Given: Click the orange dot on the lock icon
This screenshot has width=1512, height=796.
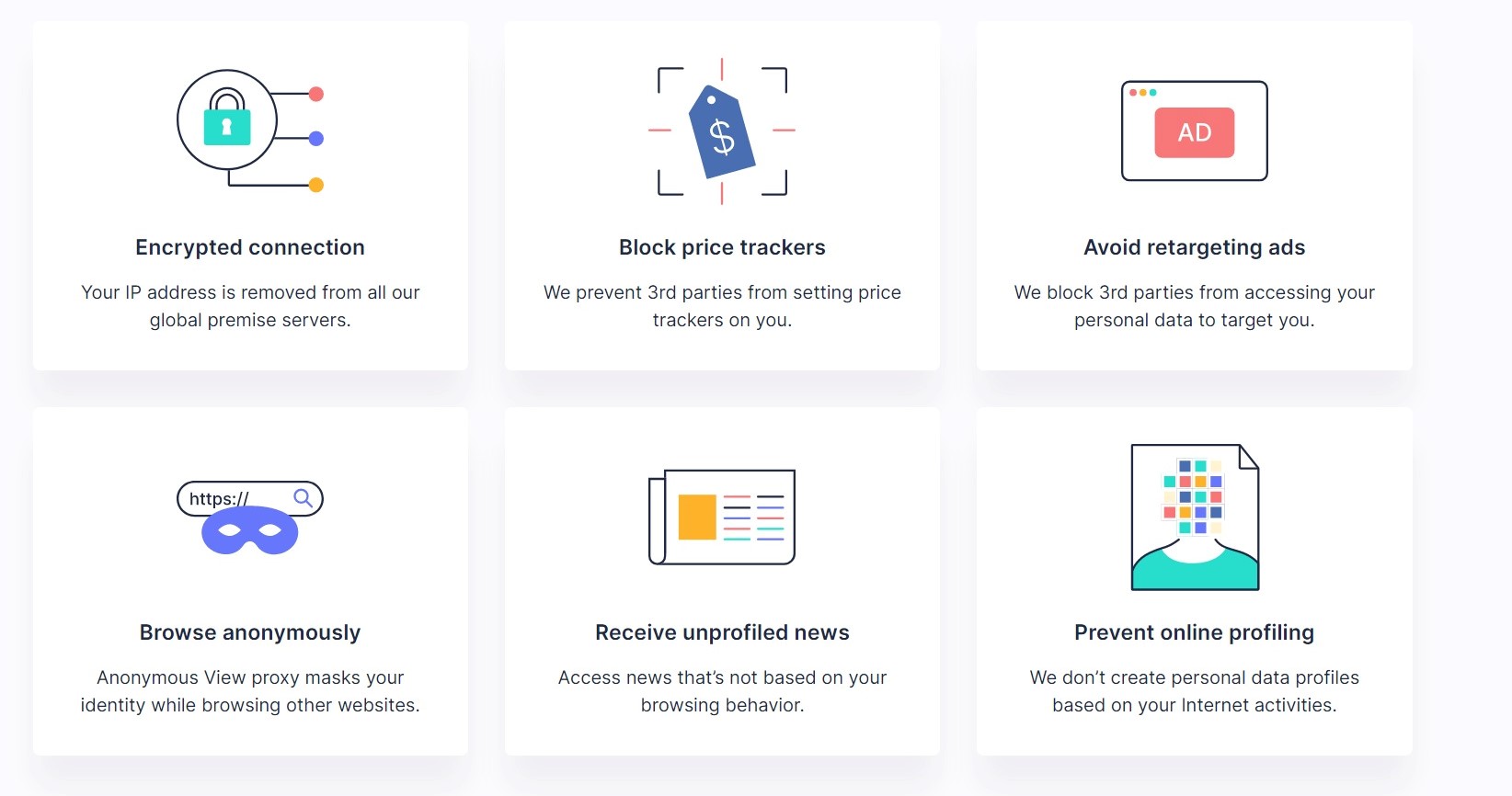Looking at the screenshot, I should [316, 185].
